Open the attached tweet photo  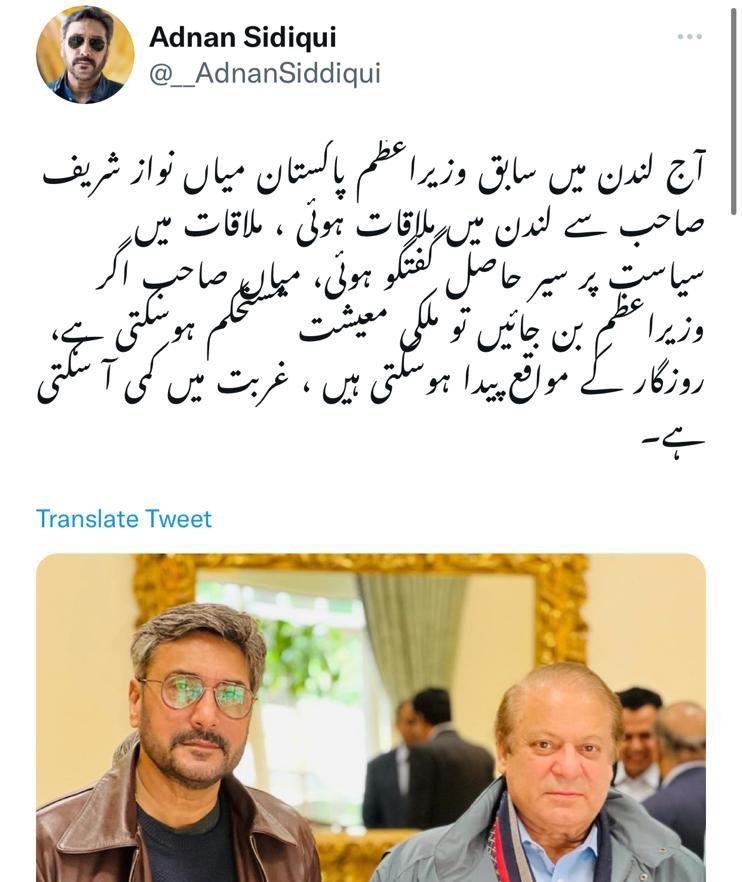click(371, 718)
